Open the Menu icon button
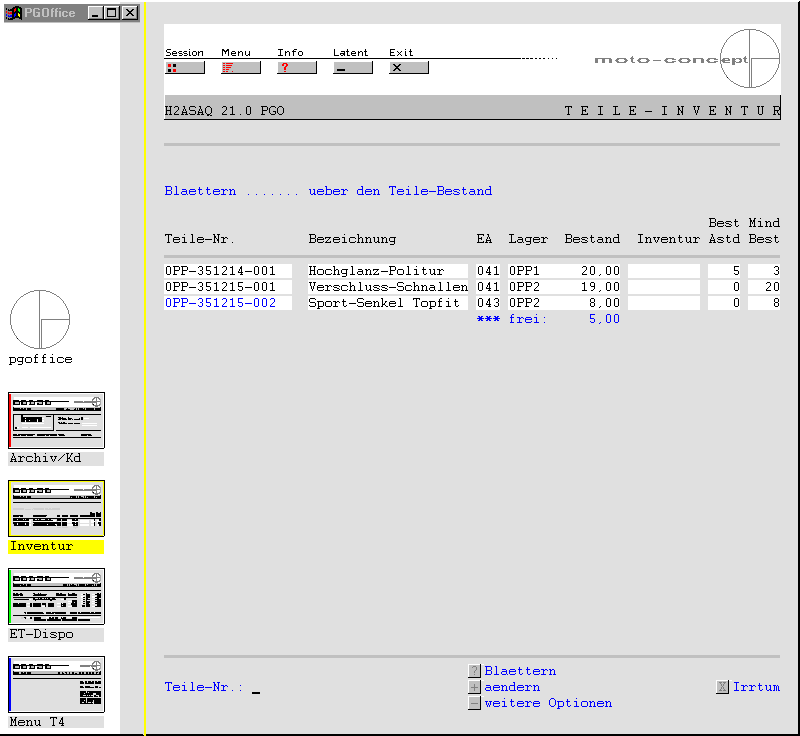The height and width of the screenshot is (736, 800). point(240,68)
